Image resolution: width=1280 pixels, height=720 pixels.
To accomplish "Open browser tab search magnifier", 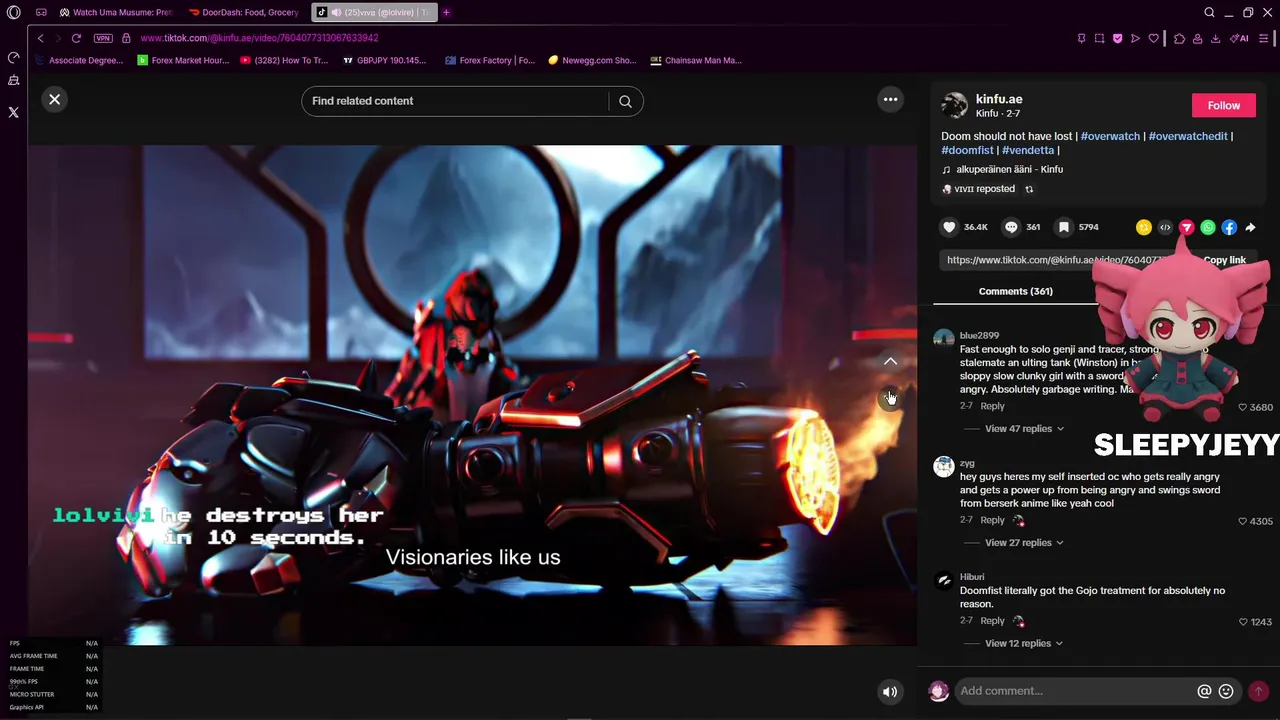I will (x=1209, y=12).
